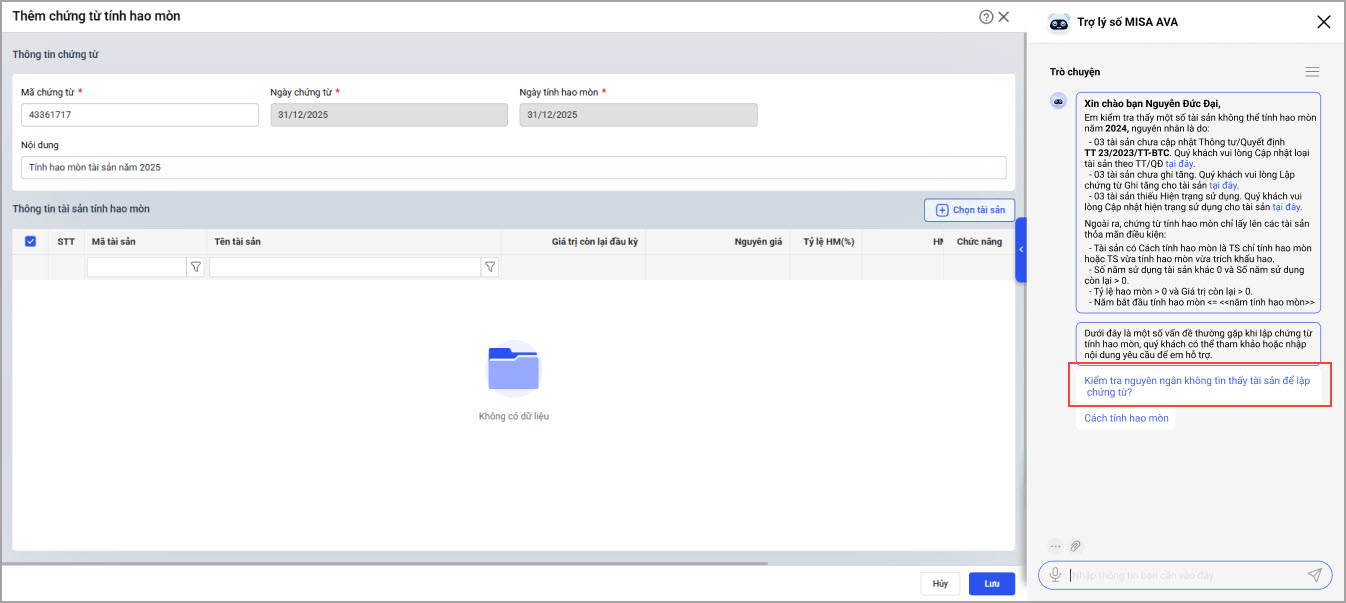Click the STT column header
This screenshot has height=603, width=1346.
point(66,241)
